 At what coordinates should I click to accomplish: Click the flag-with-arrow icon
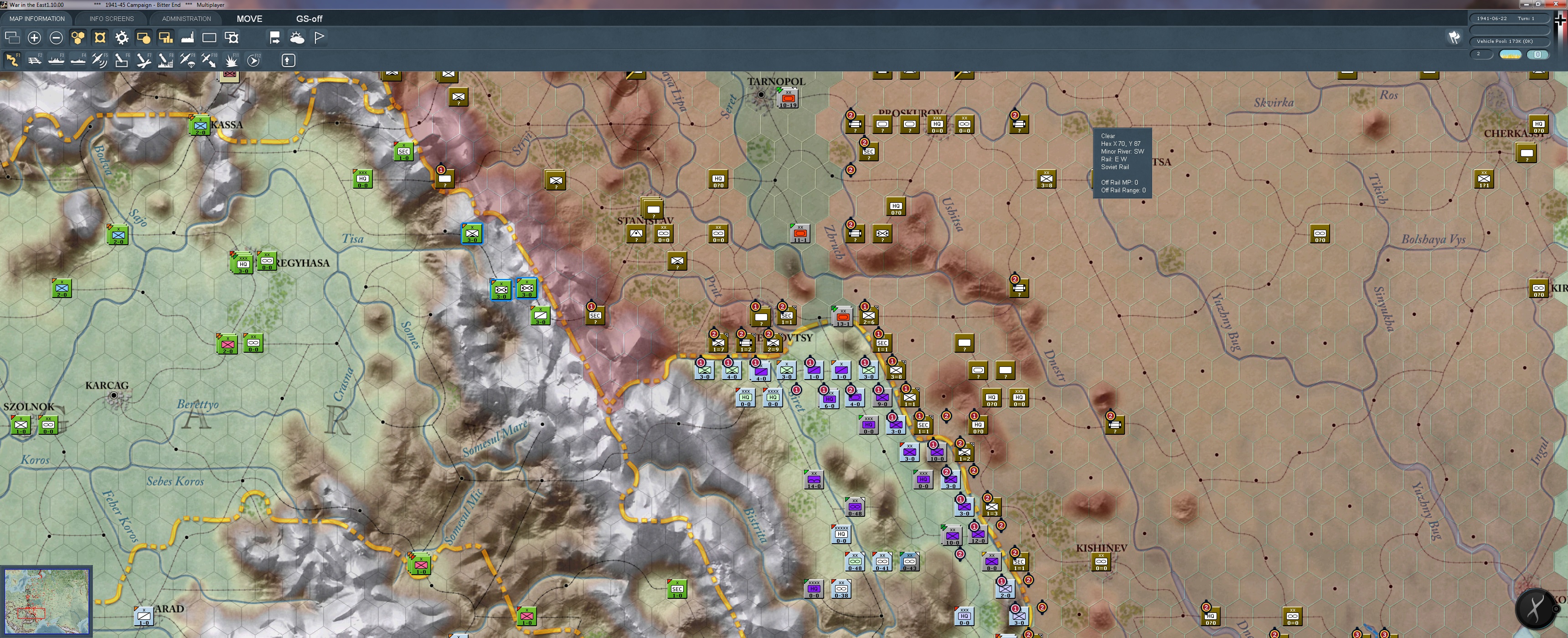275,38
